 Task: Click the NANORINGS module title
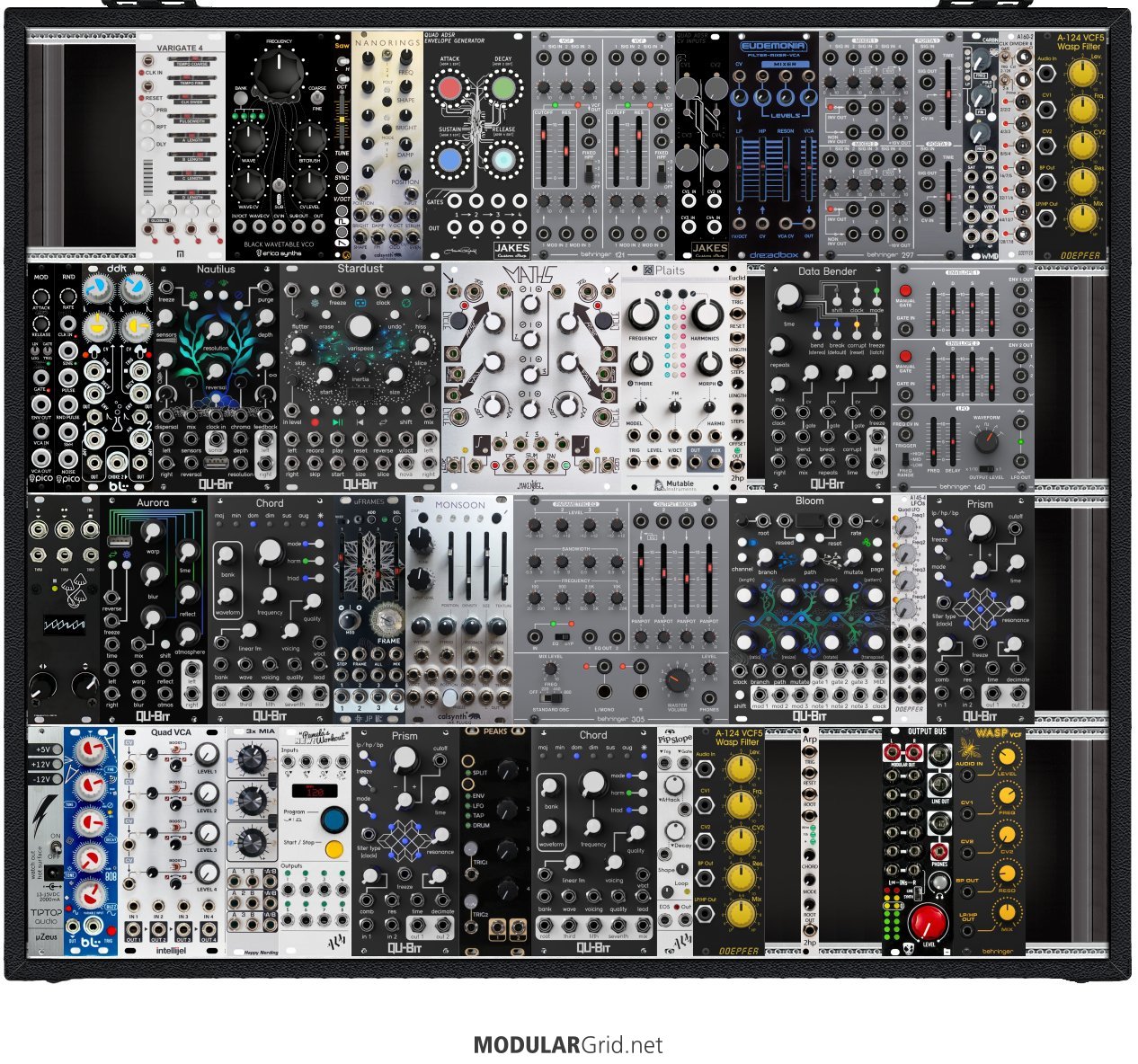point(387,42)
